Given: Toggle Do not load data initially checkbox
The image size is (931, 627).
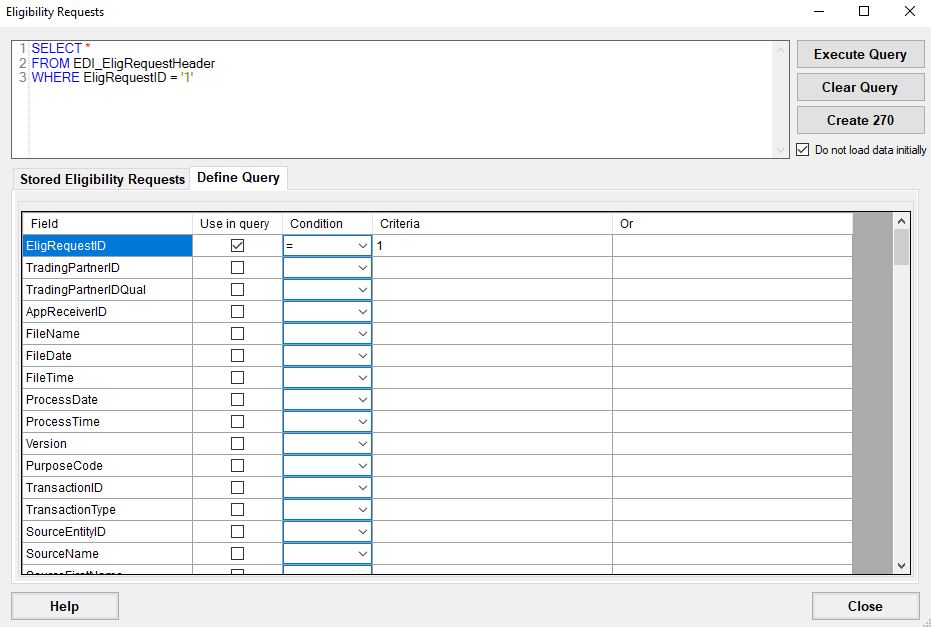Looking at the screenshot, I should [803, 150].
